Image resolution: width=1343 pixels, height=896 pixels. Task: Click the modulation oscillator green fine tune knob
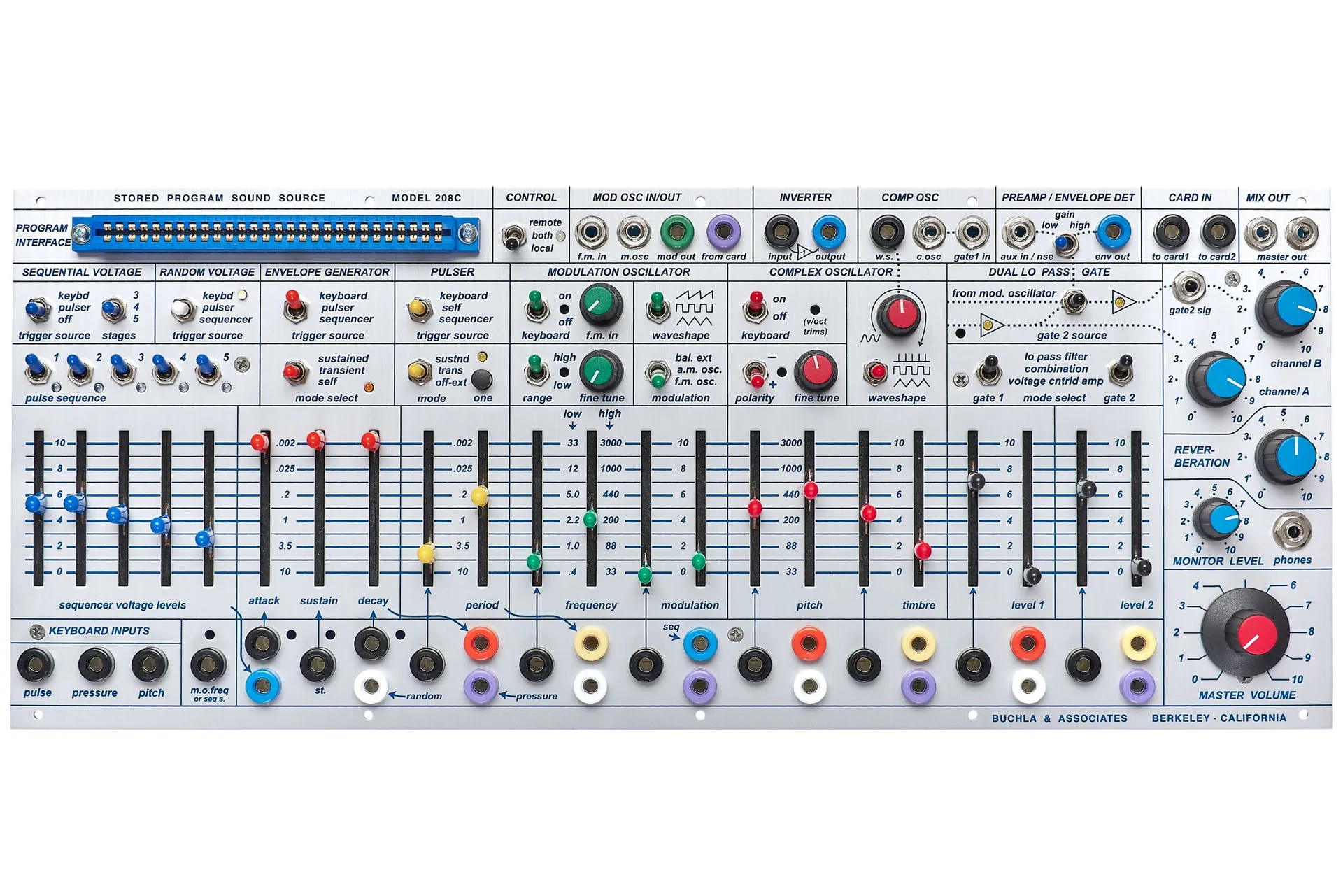coord(600,371)
